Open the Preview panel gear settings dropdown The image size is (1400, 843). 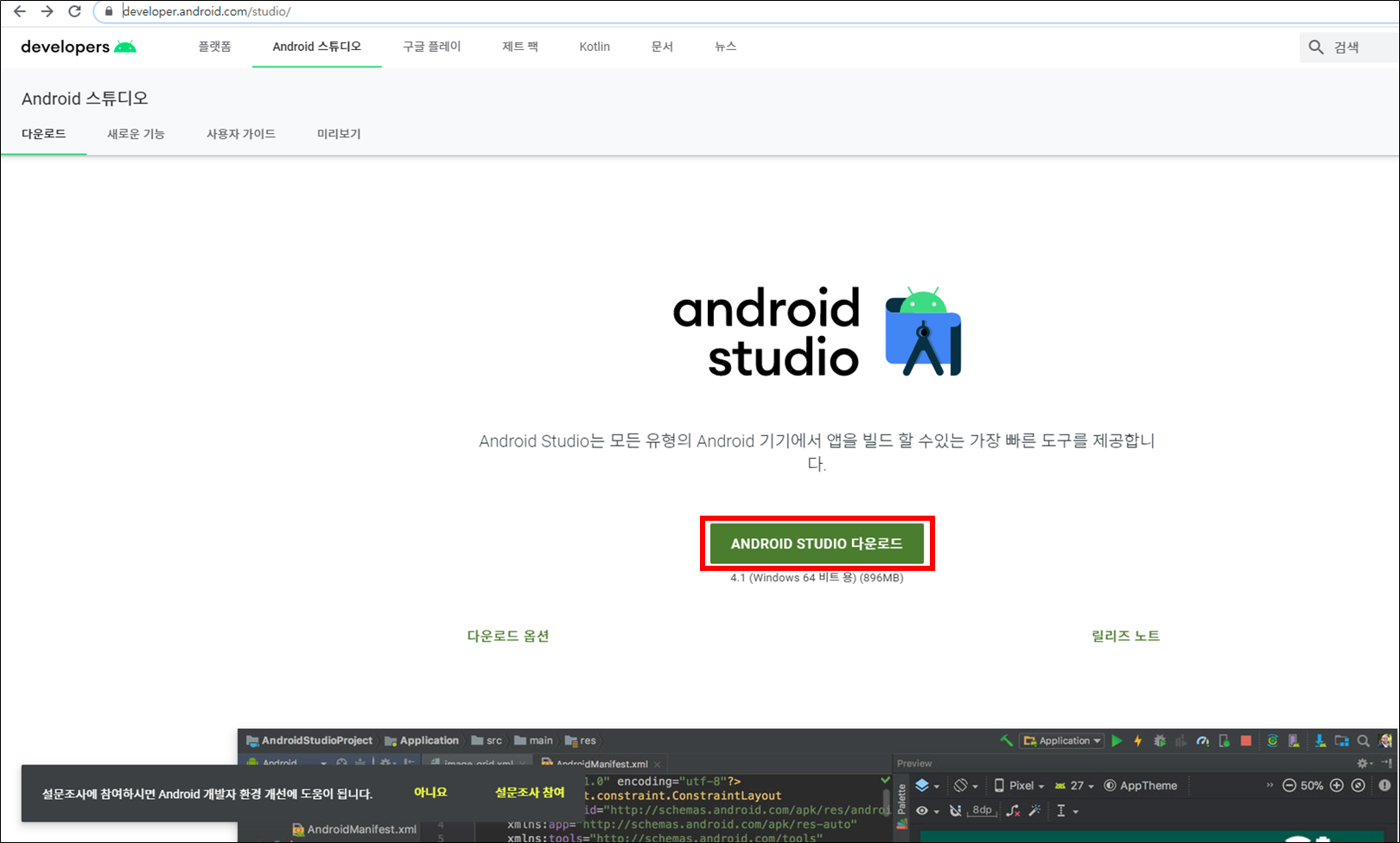pos(1365,764)
